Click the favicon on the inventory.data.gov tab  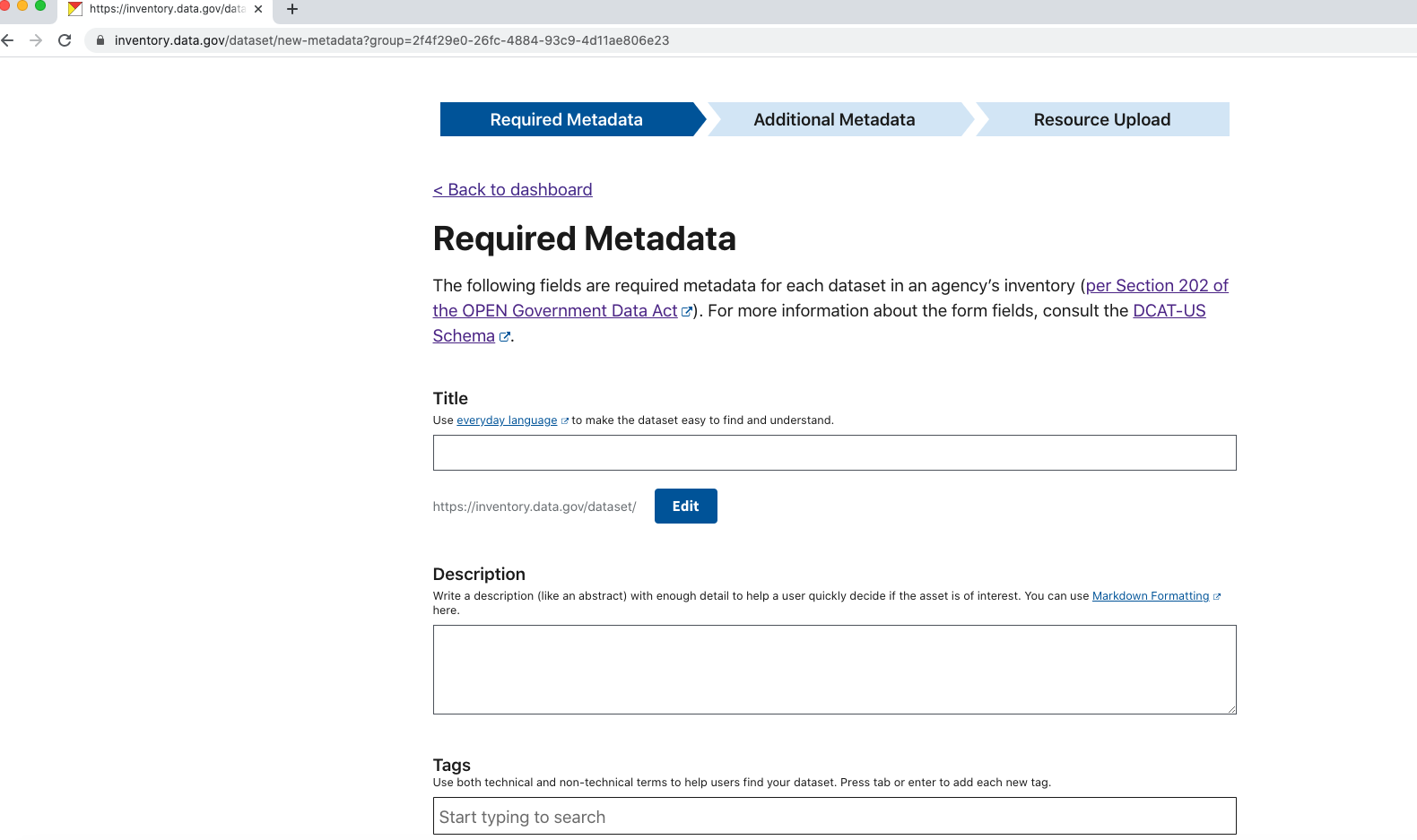tap(76, 10)
